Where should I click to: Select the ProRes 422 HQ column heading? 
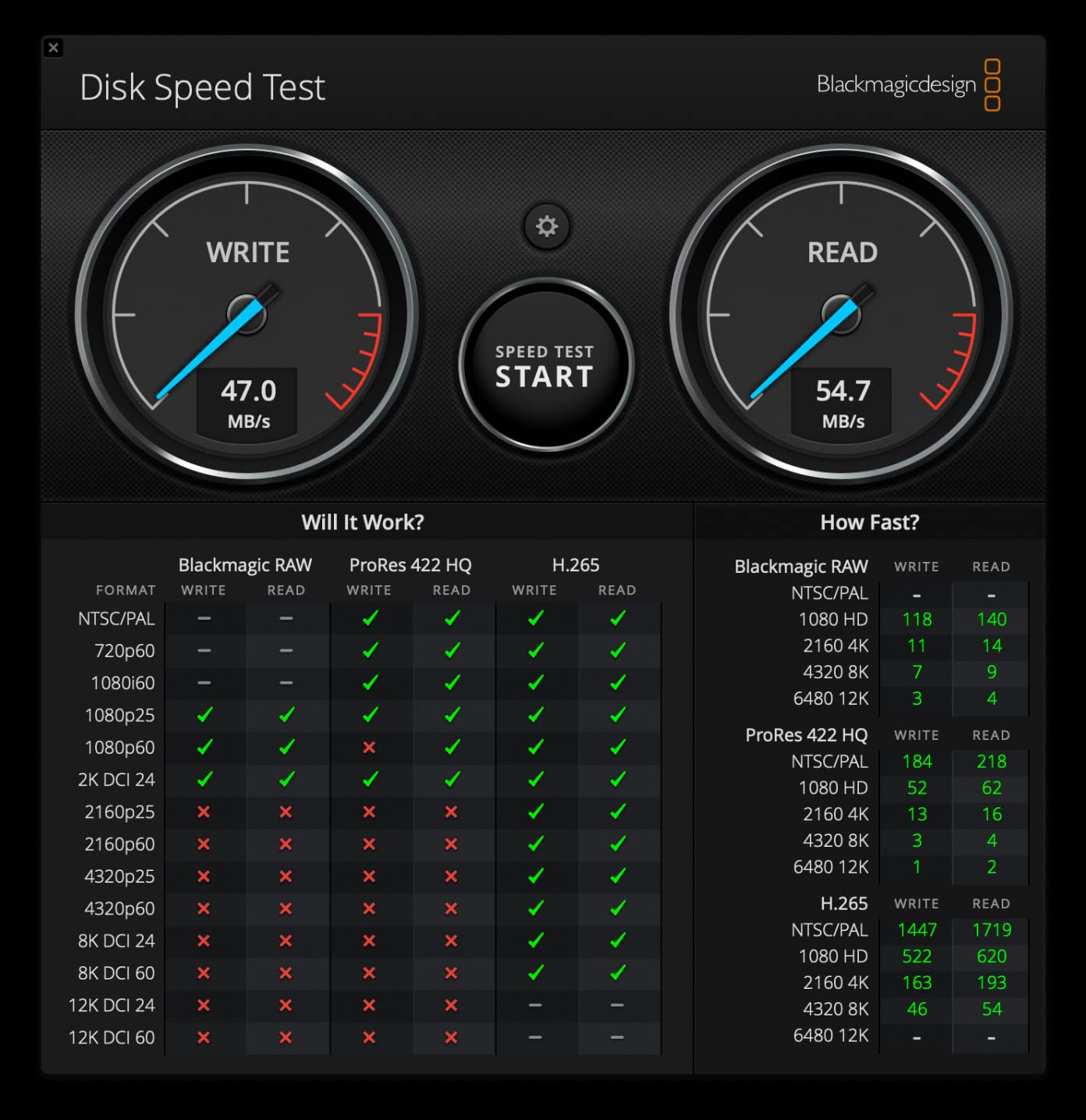coord(411,564)
